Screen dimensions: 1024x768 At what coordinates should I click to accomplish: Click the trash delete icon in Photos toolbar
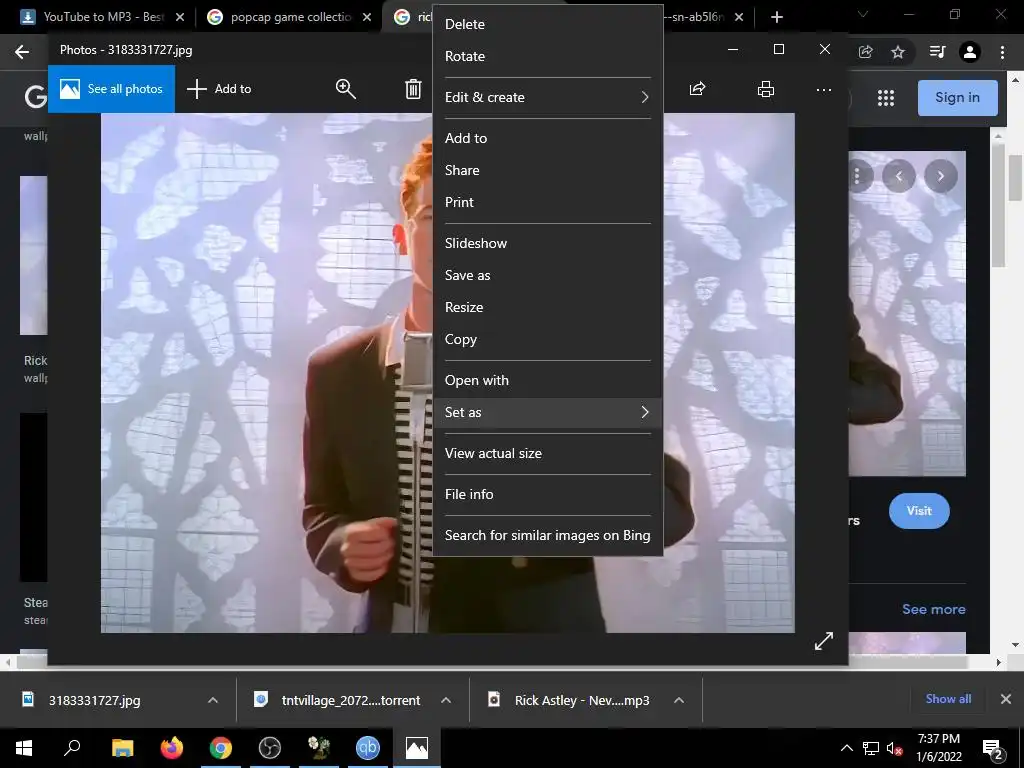pos(413,89)
